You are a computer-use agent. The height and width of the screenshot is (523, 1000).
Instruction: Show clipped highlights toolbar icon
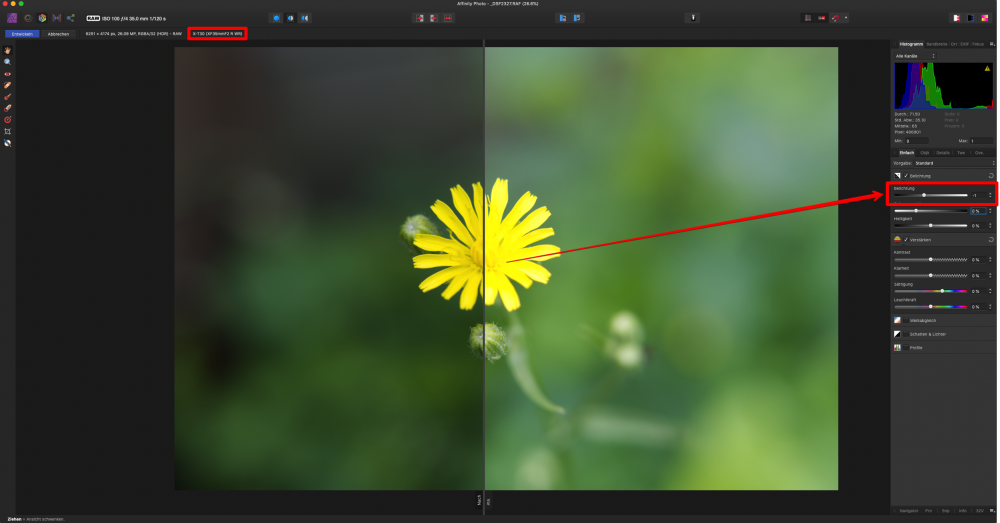click(956, 18)
